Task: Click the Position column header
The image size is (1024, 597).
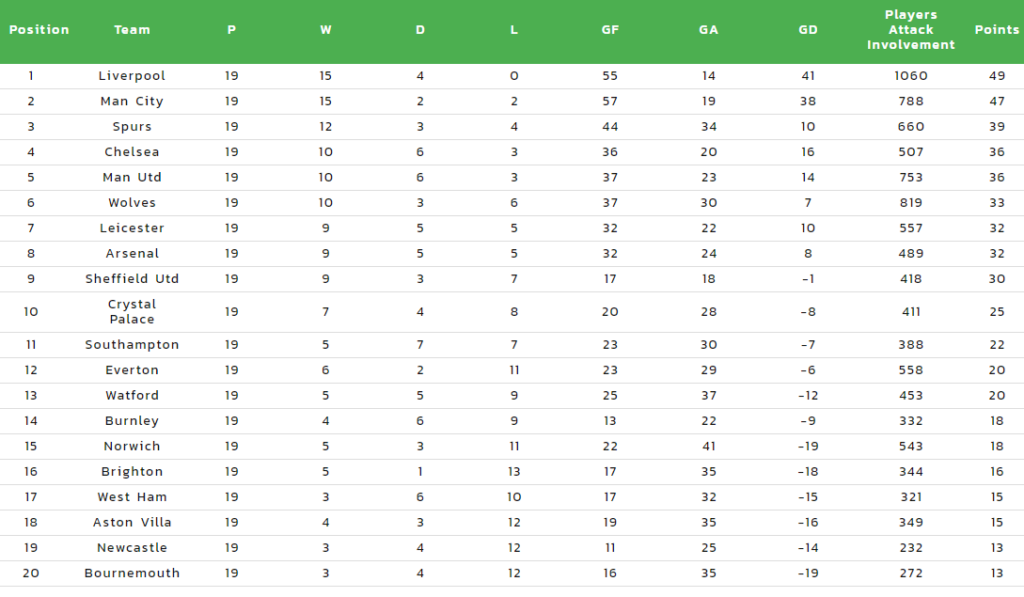Action: coord(39,29)
